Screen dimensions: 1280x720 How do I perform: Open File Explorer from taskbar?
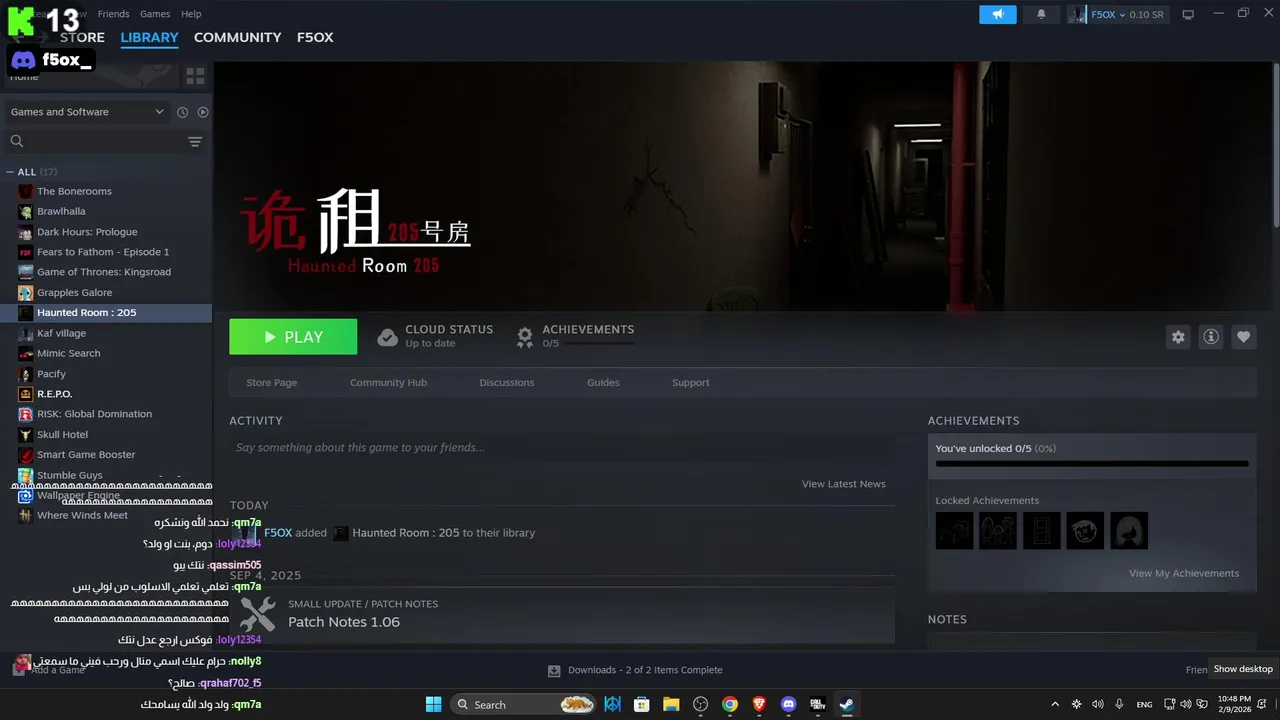[x=671, y=704]
